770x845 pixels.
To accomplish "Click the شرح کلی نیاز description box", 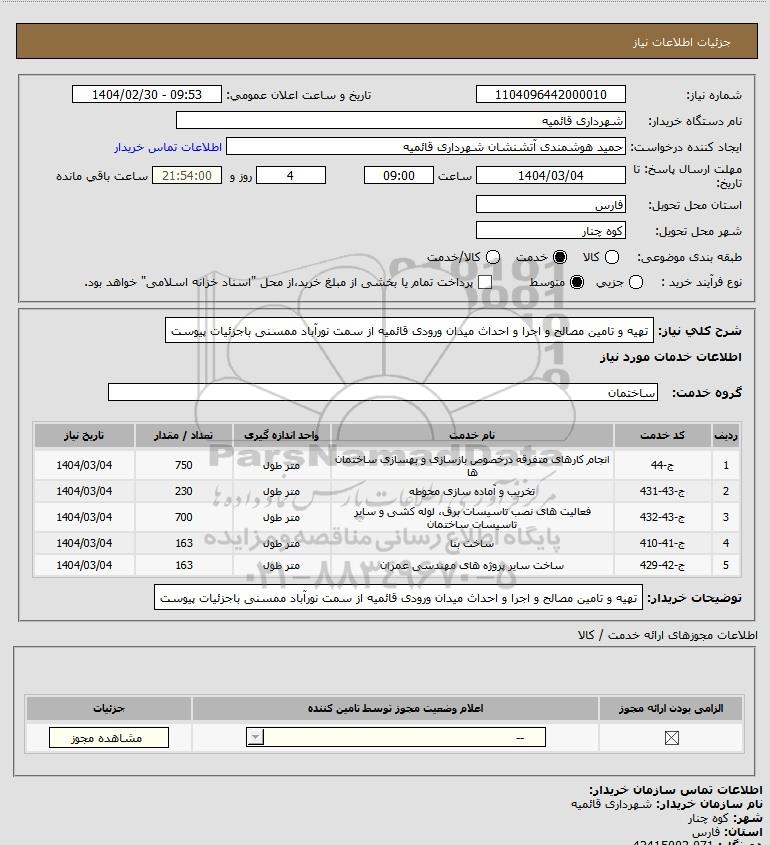I will (x=409, y=330).
